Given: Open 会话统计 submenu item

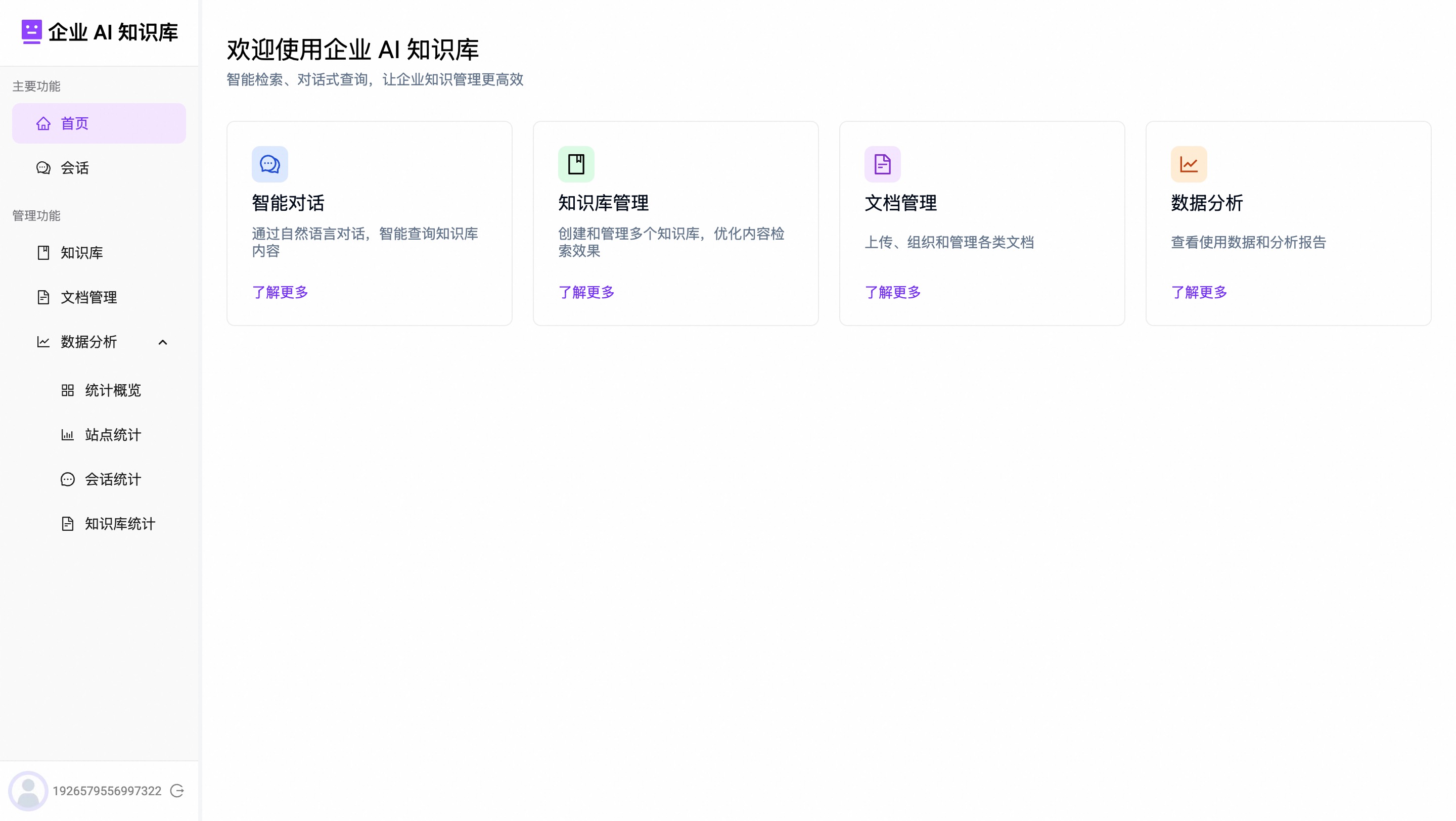Looking at the screenshot, I should (x=112, y=479).
